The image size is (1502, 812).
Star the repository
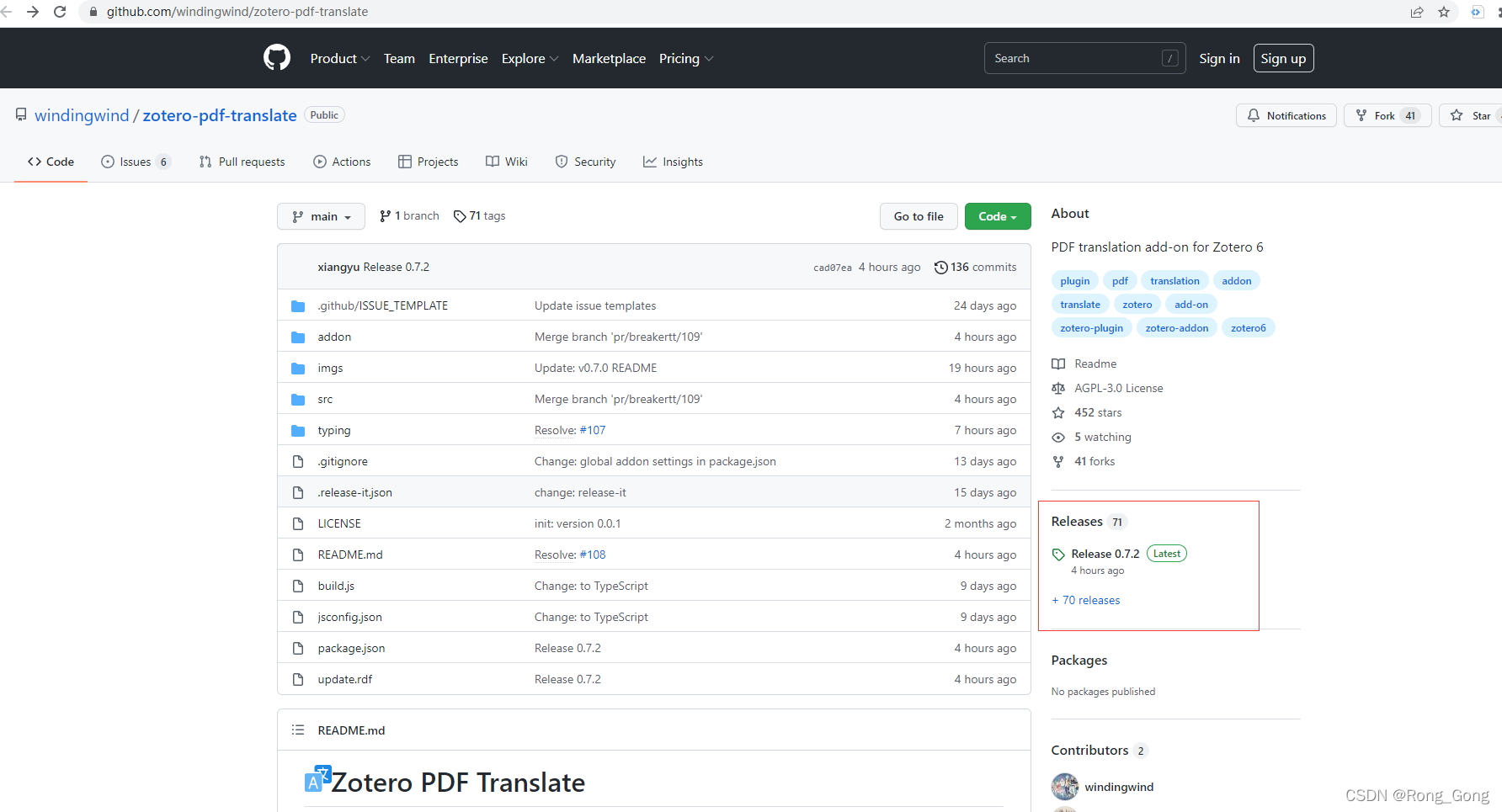point(1470,115)
